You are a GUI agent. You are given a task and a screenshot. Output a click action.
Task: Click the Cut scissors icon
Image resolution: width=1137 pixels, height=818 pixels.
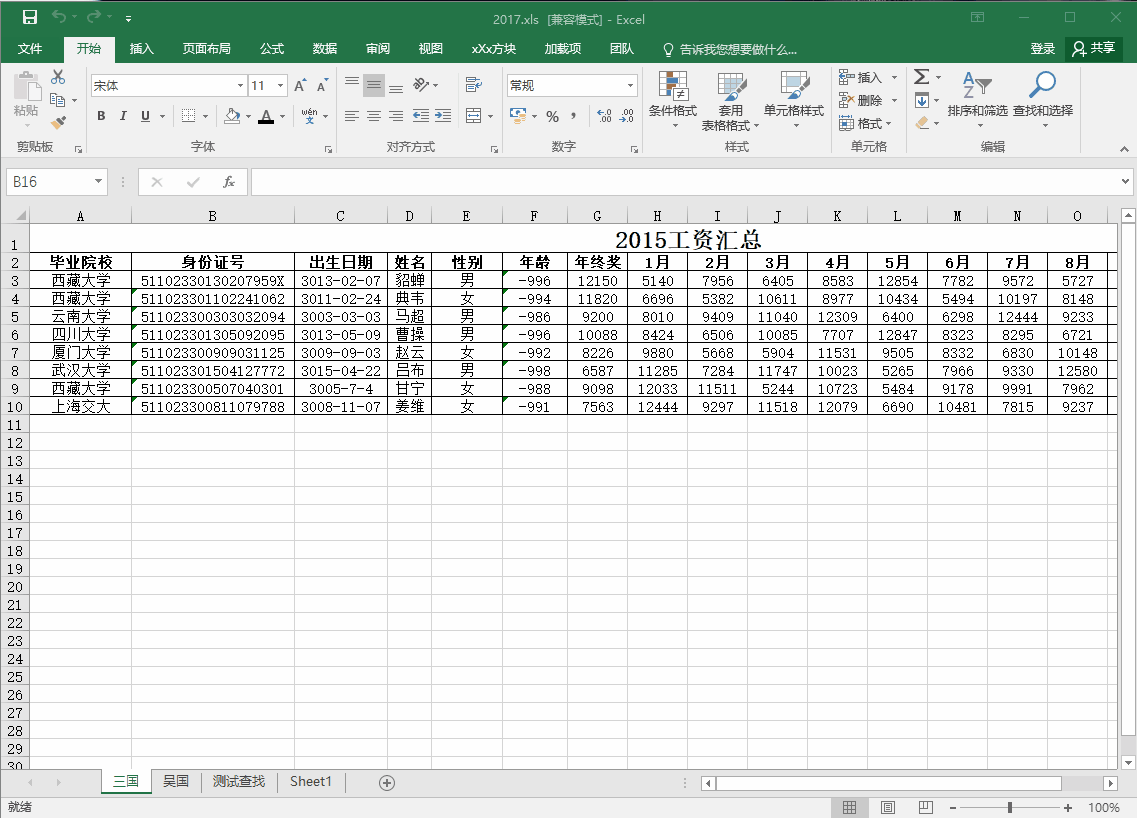[x=58, y=77]
